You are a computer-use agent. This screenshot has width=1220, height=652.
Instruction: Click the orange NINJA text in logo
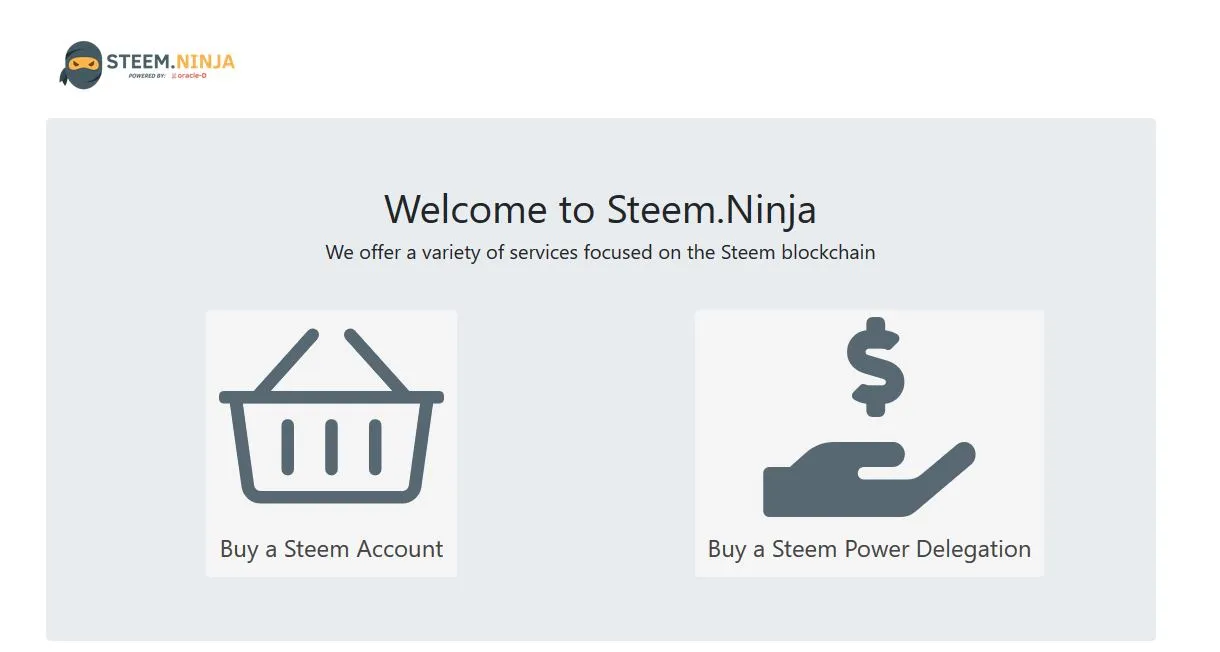pyautogui.click(x=205, y=62)
